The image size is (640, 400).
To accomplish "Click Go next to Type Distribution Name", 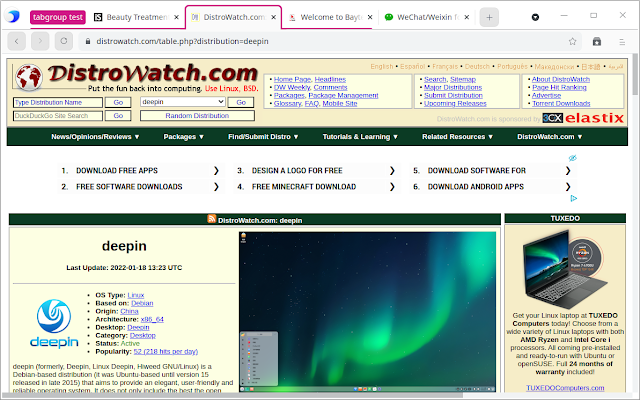I will 118,102.
